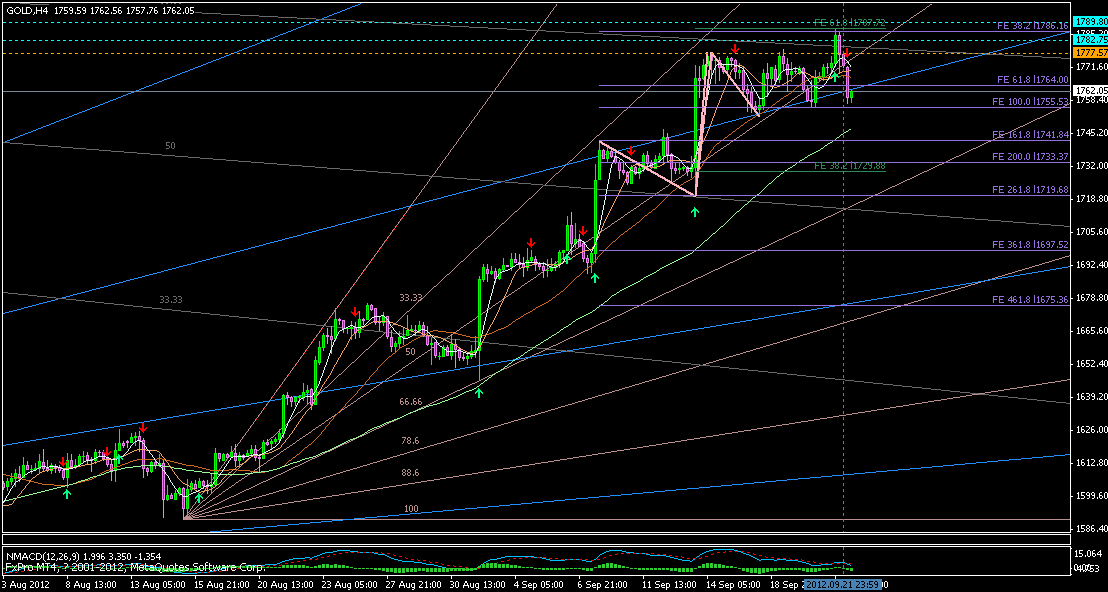Click the highlighted 2012.09.21 23:59 date marker
The image size is (1108, 592).
[843, 584]
